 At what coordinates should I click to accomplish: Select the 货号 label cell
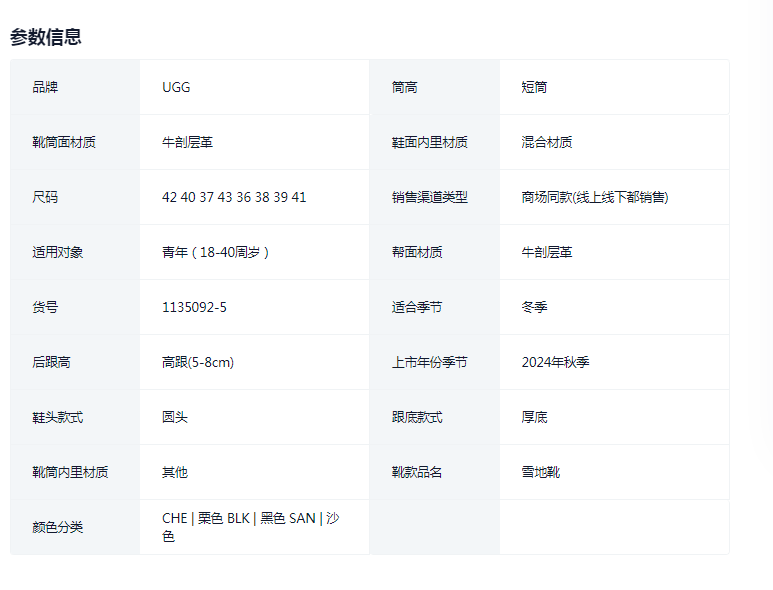75,307
